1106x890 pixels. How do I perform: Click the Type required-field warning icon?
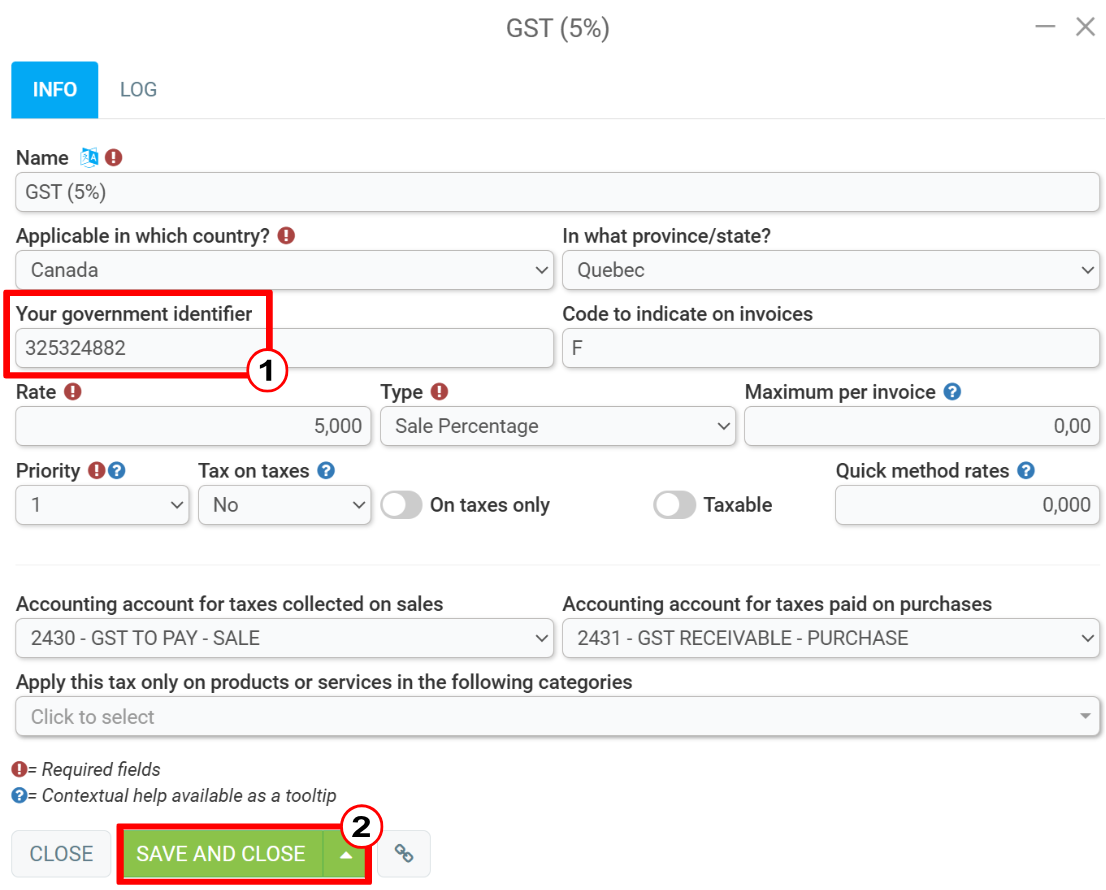pos(439,391)
